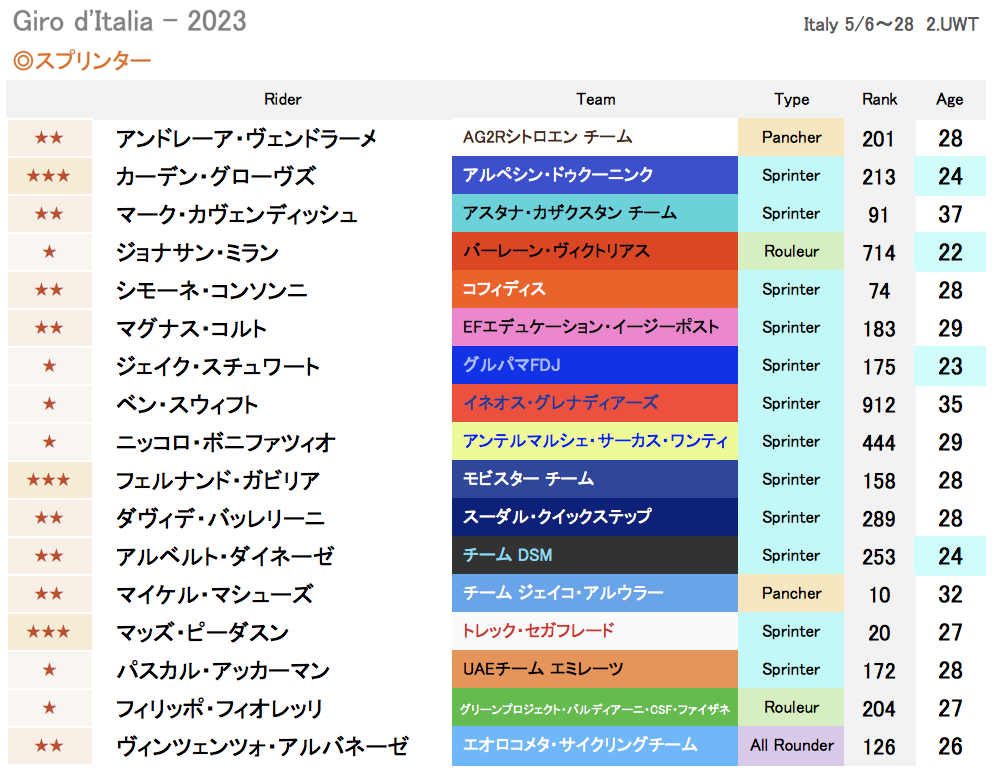This screenshot has width=994, height=776.
Task: Click team cell アルペシン・ドゥクーニンク
Action: coord(595,175)
